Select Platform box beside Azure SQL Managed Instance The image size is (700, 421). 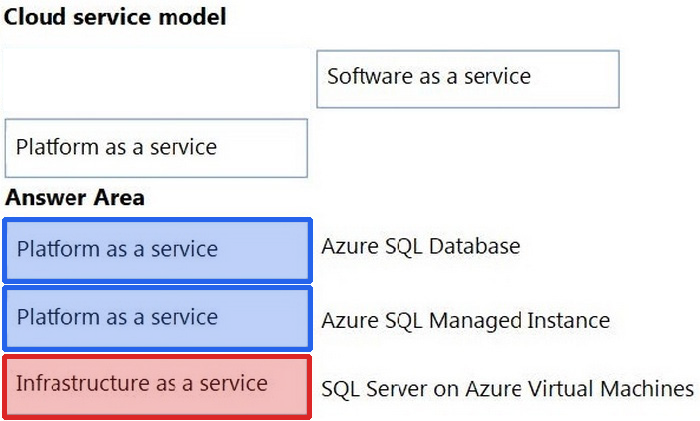pos(157,318)
